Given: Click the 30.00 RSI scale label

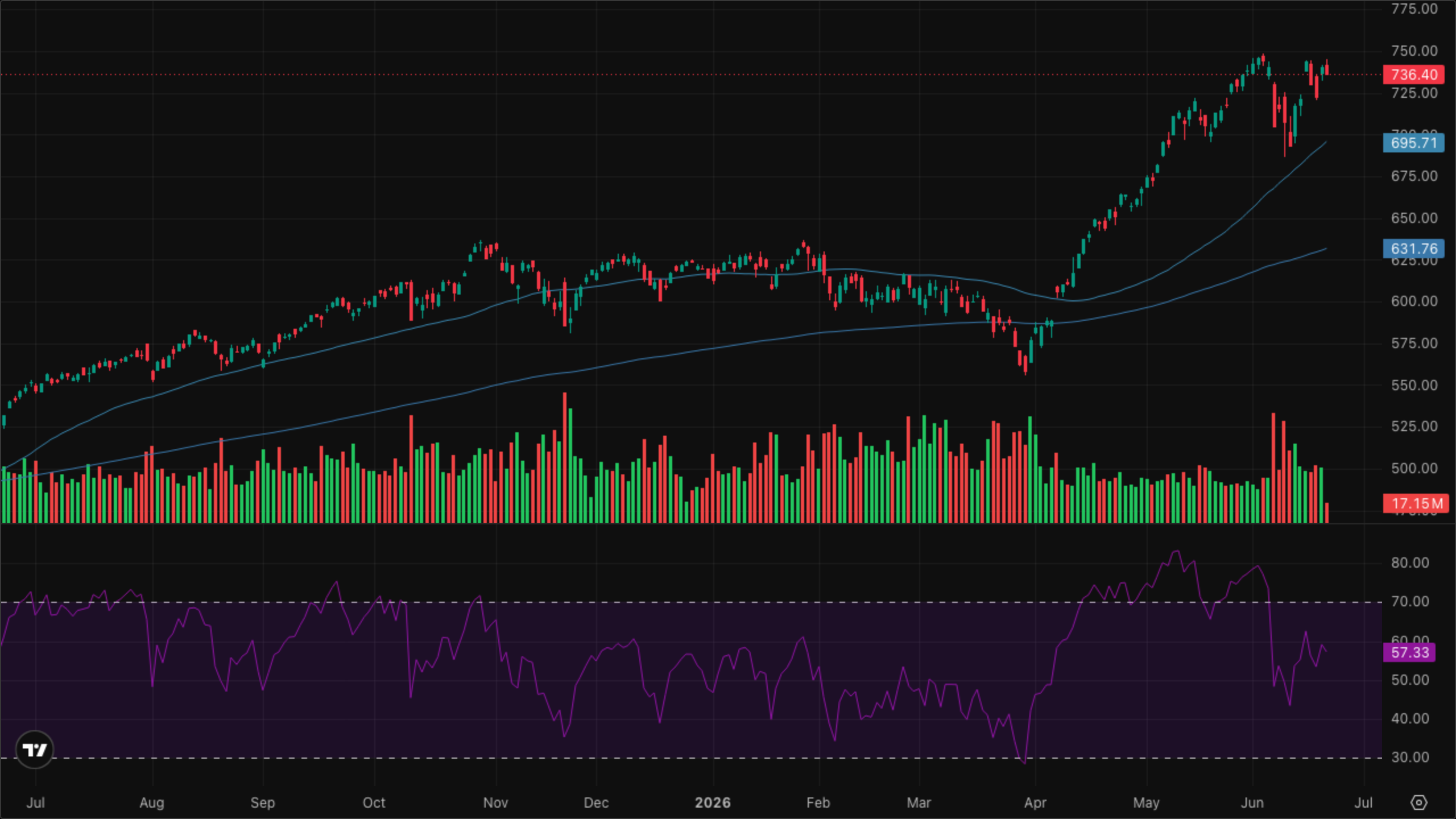Looking at the screenshot, I should pos(1410,757).
